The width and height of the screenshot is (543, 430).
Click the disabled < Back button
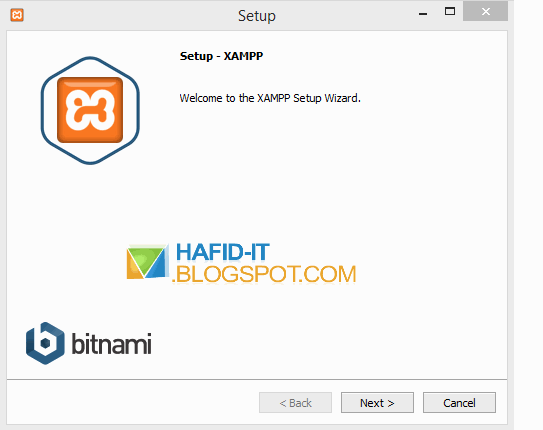[295, 402]
